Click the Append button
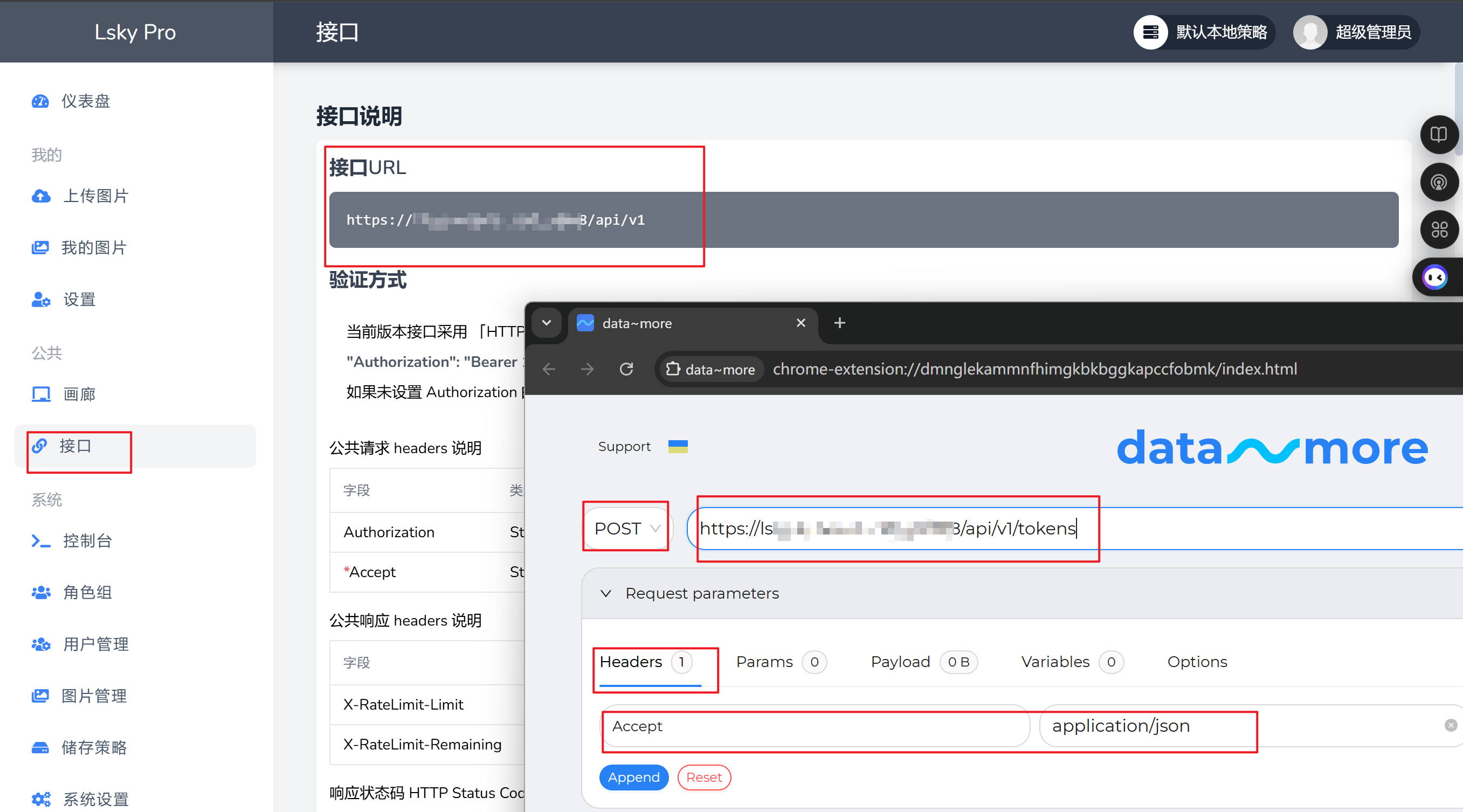The width and height of the screenshot is (1463, 812). click(633, 778)
